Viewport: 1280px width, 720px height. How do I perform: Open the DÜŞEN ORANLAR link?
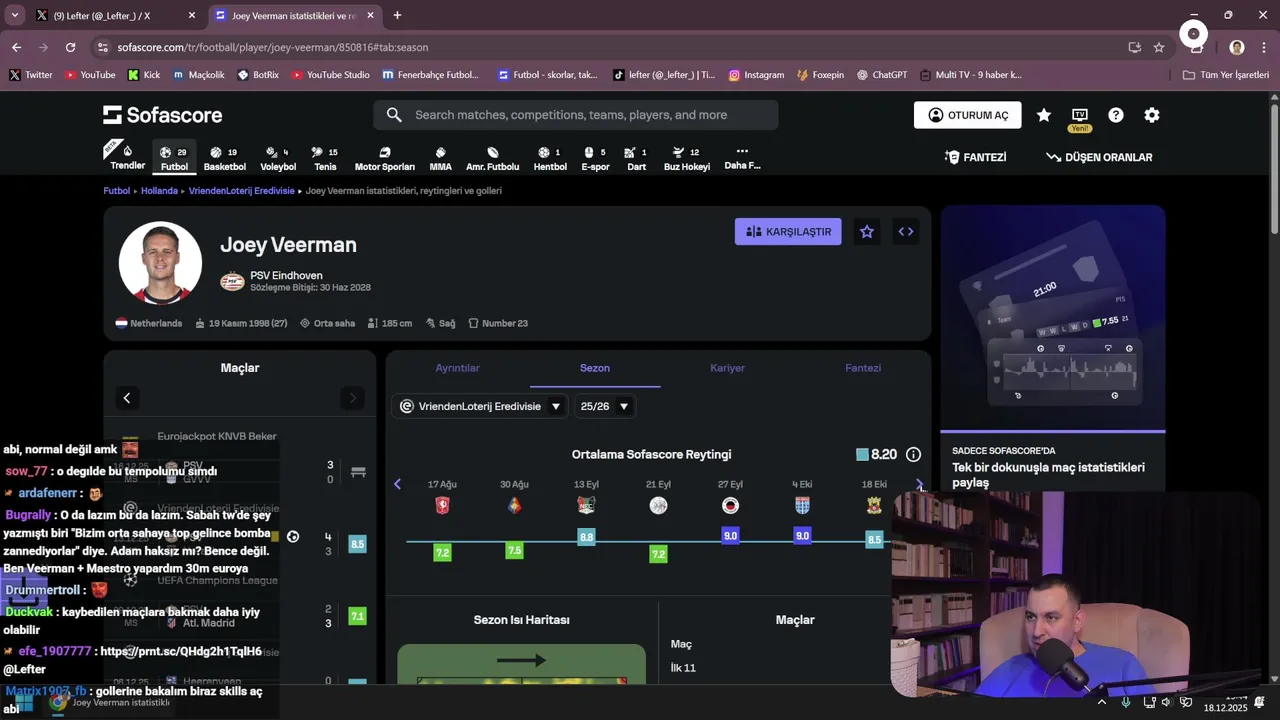coord(1099,157)
